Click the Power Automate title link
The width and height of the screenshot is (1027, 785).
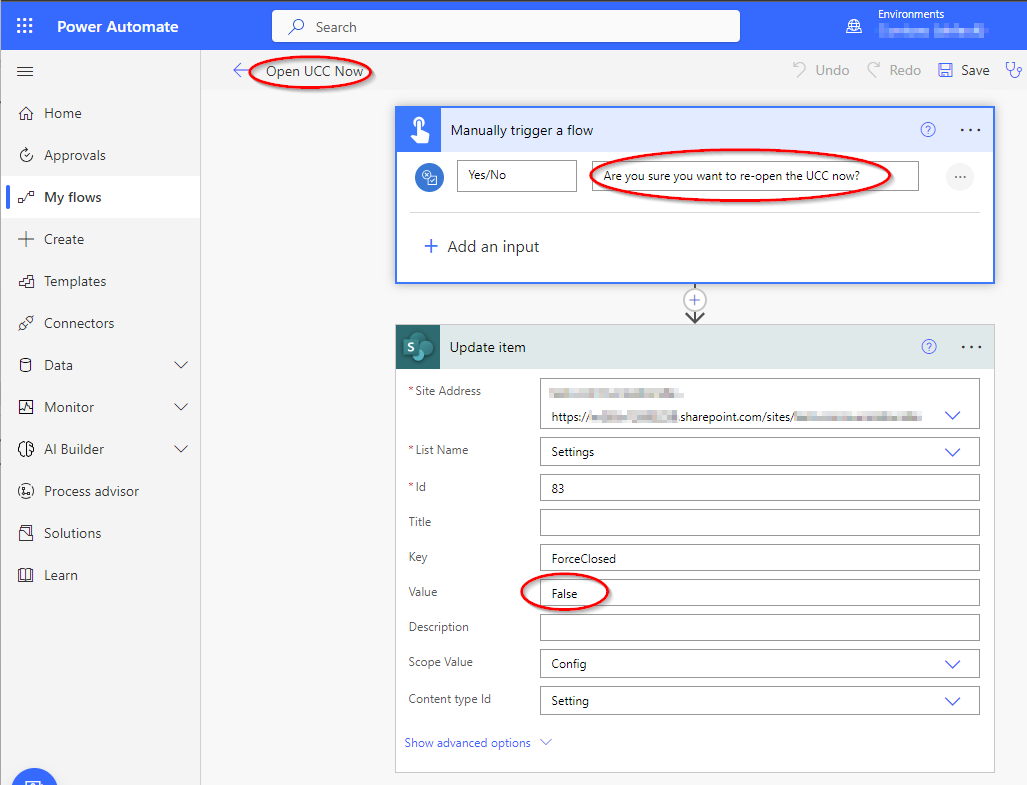point(118,26)
